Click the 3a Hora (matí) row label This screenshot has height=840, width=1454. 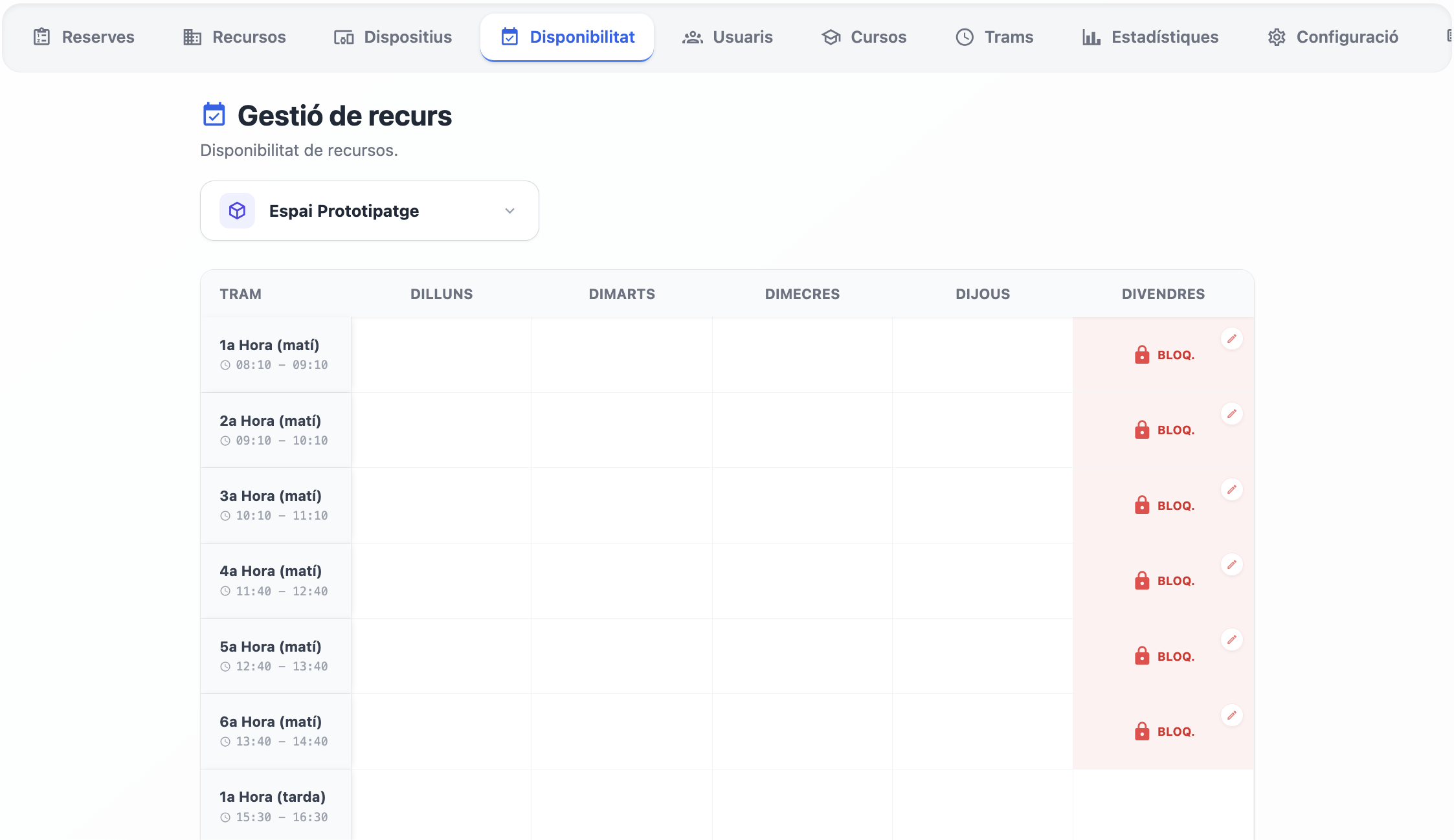pos(271,496)
